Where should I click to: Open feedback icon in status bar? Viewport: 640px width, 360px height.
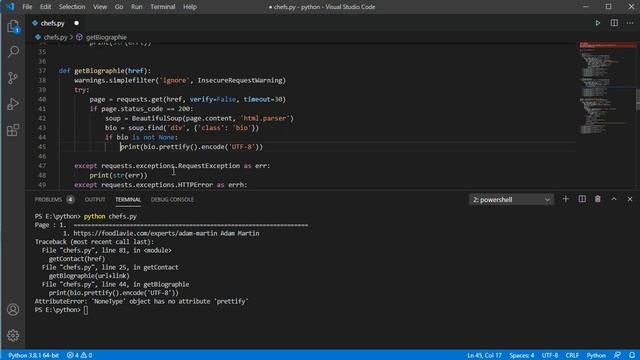[x=617, y=356]
